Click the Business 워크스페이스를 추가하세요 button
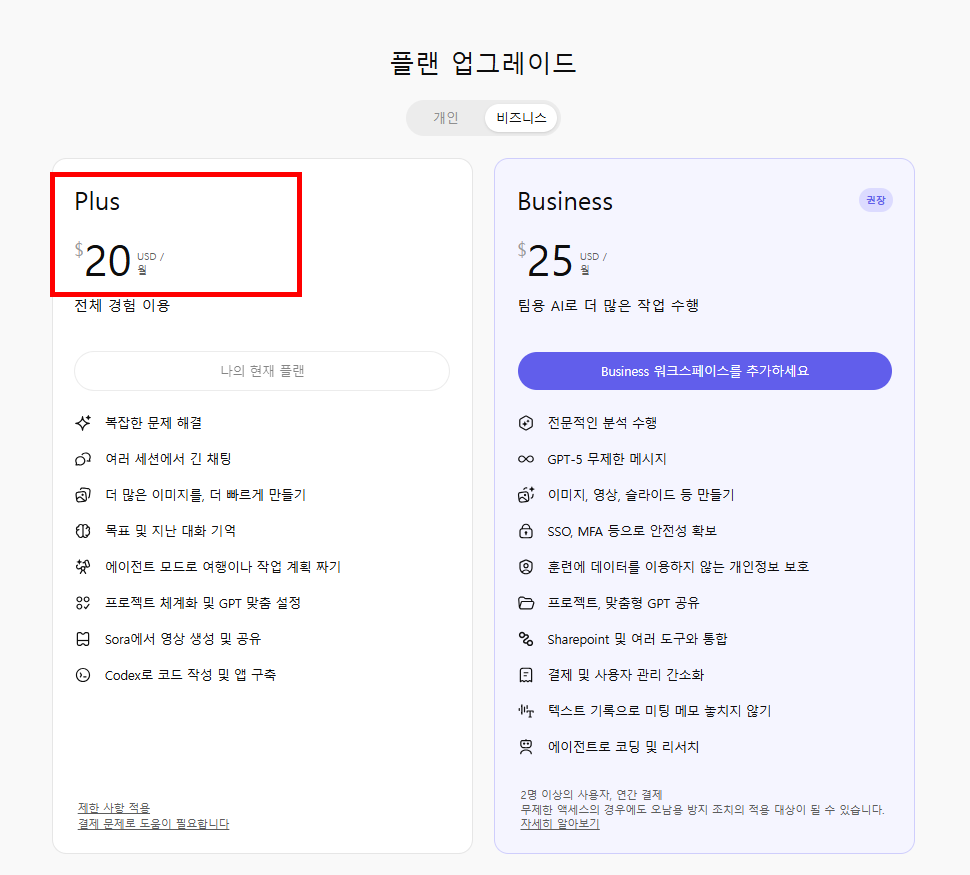 704,371
